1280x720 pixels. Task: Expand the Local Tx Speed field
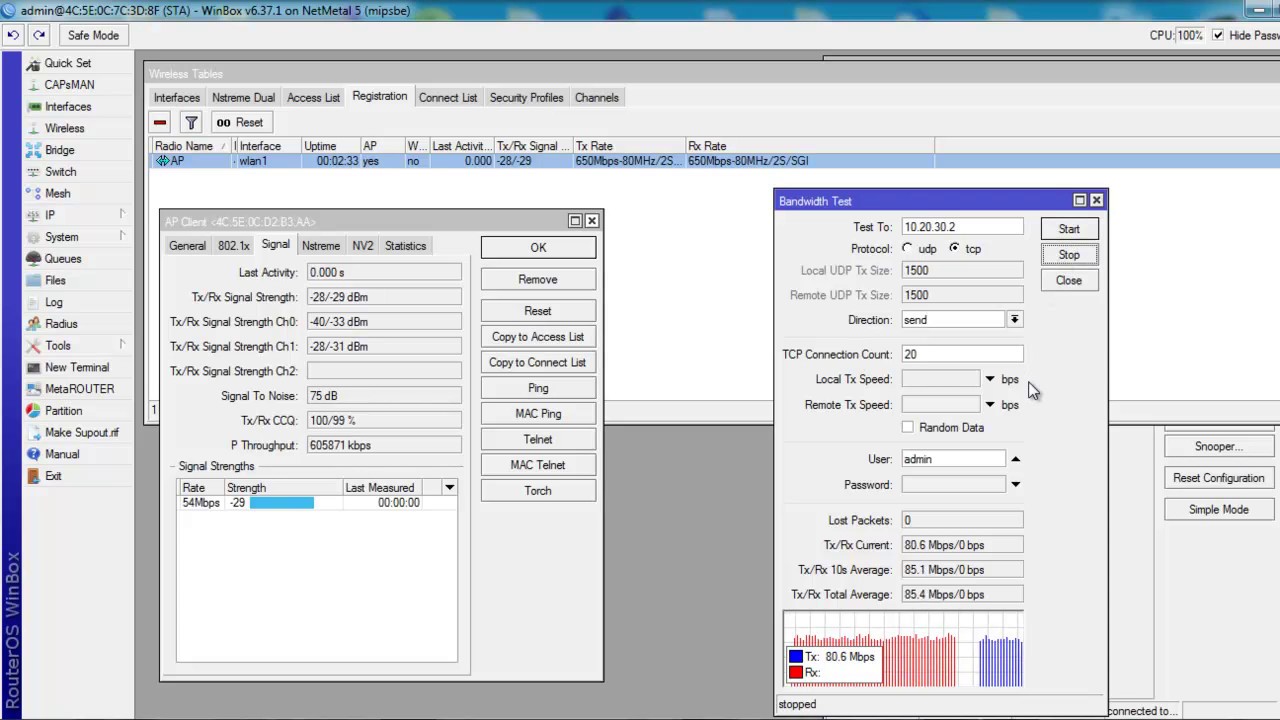point(990,379)
